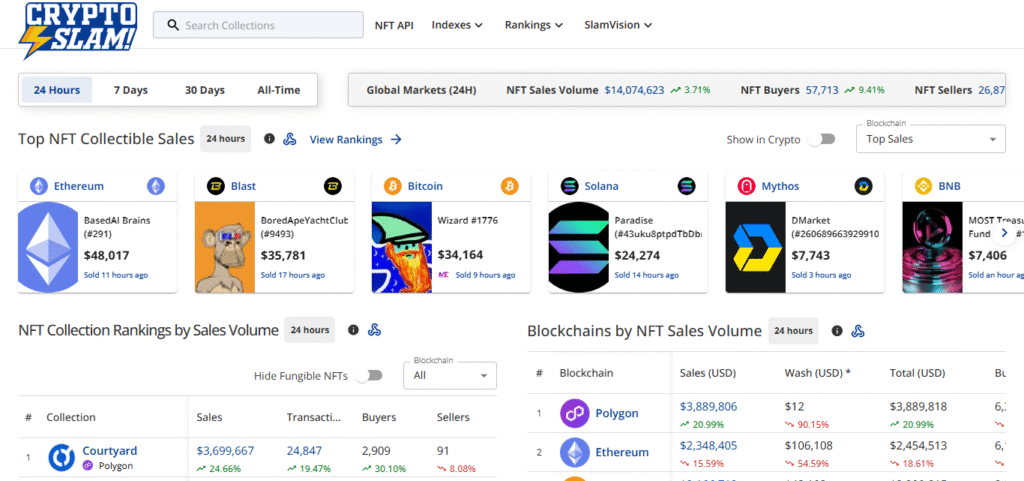Click the Magic Eden marketplace icon on the Wizard card
This screenshot has width=1024, height=481.
[x=444, y=275]
